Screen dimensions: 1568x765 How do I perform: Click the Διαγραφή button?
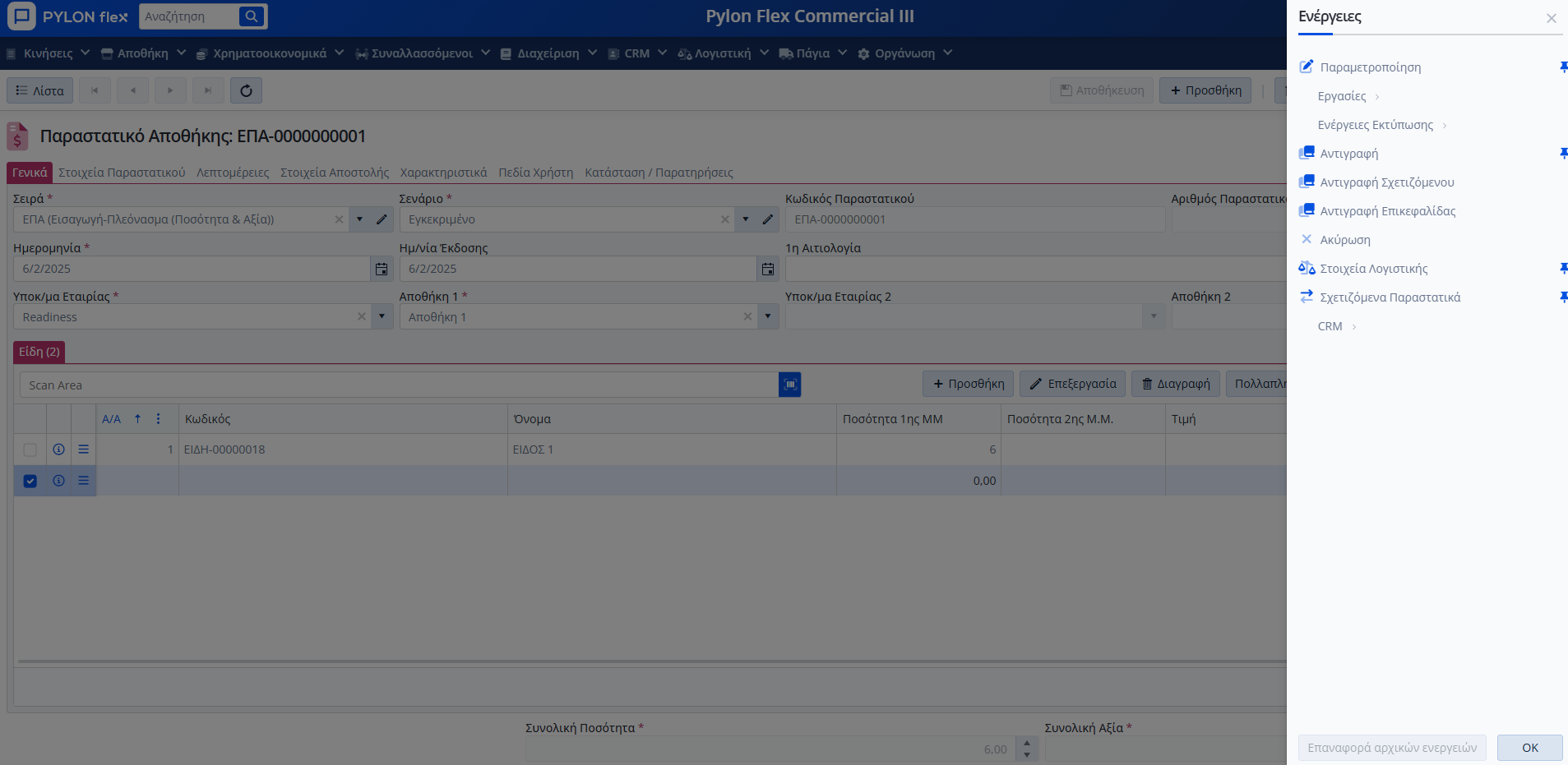tap(1176, 384)
